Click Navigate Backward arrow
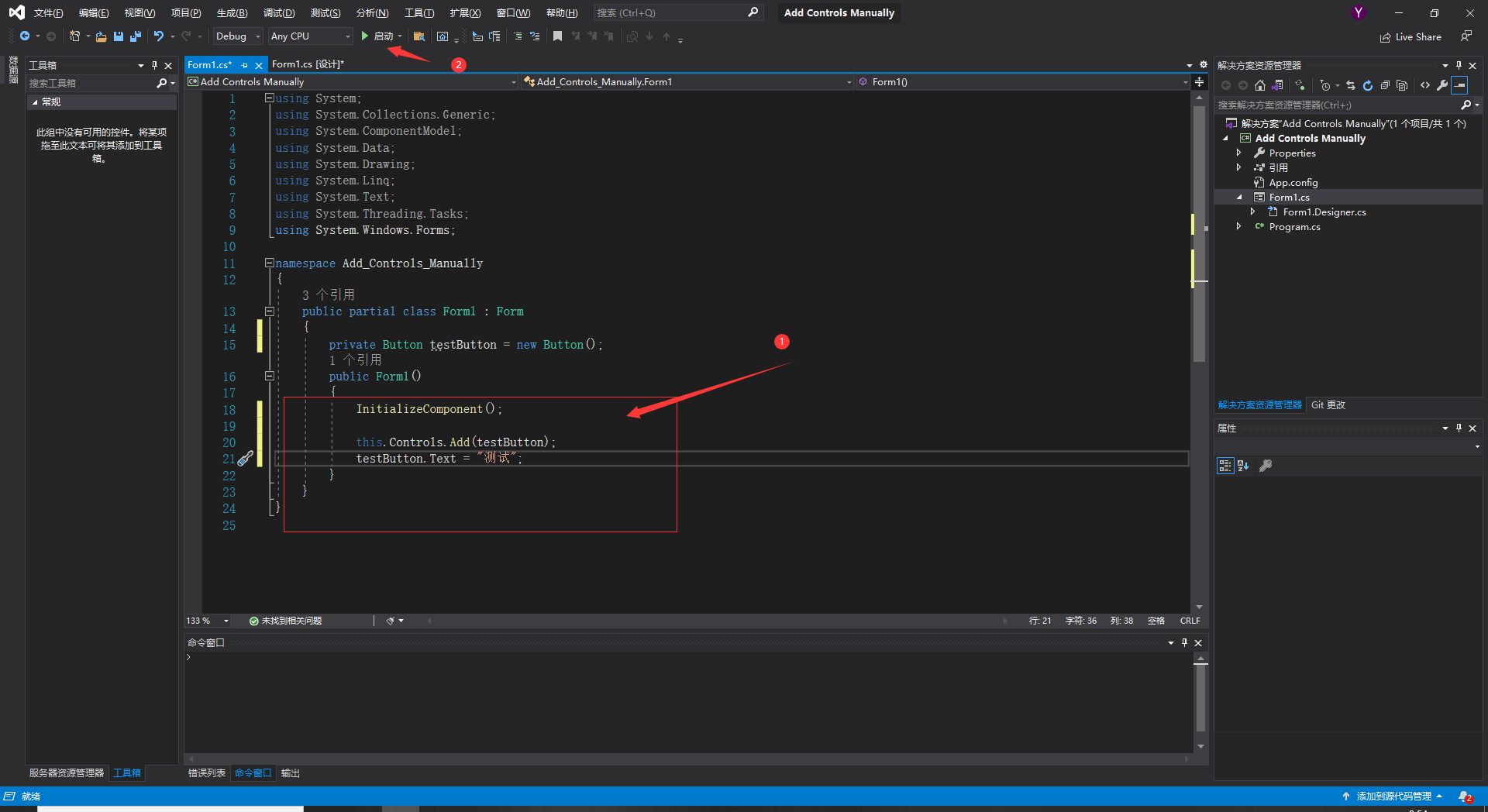Image resolution: width=1488 pixels, height=812 pixels. [25, 36]
